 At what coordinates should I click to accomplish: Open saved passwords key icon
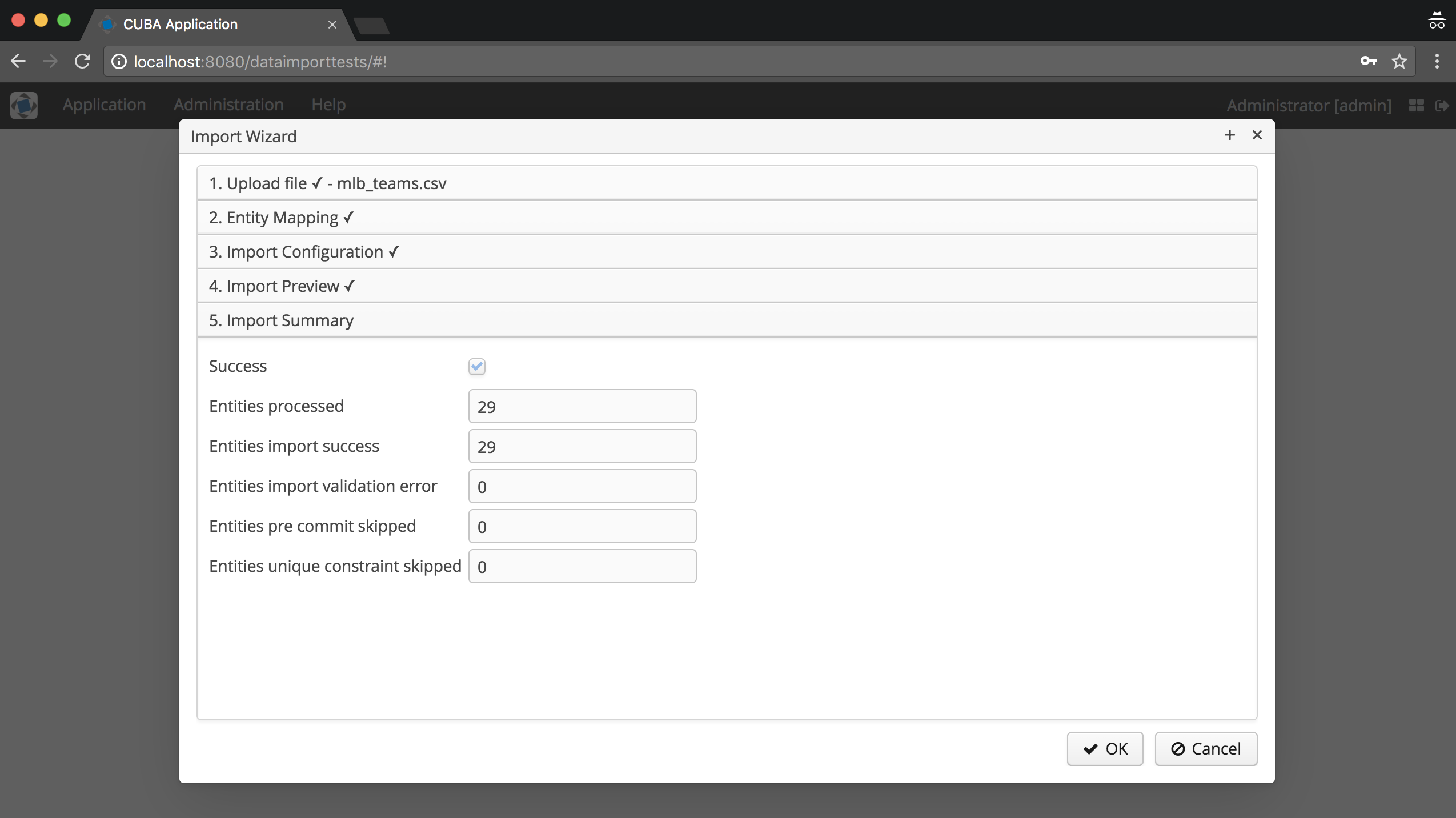coord(1368,61)
